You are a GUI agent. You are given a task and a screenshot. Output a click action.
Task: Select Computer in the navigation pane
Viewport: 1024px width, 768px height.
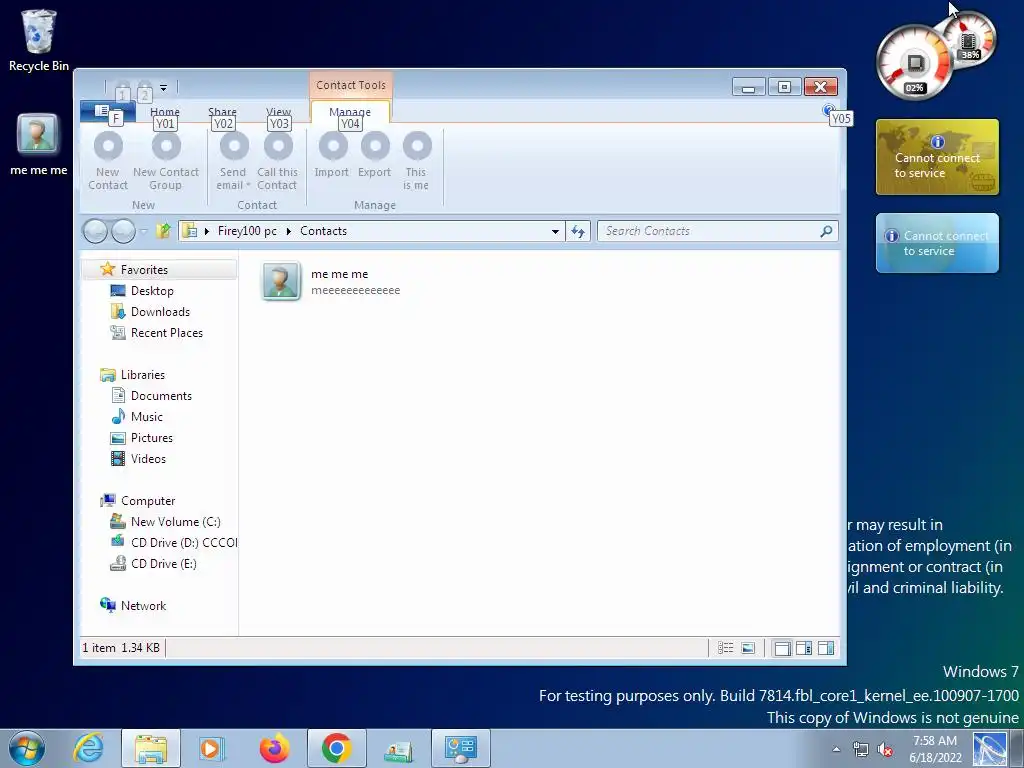[x=148, y=500]
